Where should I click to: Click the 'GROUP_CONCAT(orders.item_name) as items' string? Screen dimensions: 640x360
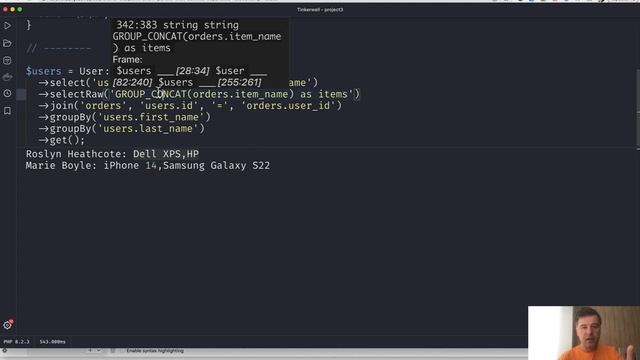[x=232, y=94]
